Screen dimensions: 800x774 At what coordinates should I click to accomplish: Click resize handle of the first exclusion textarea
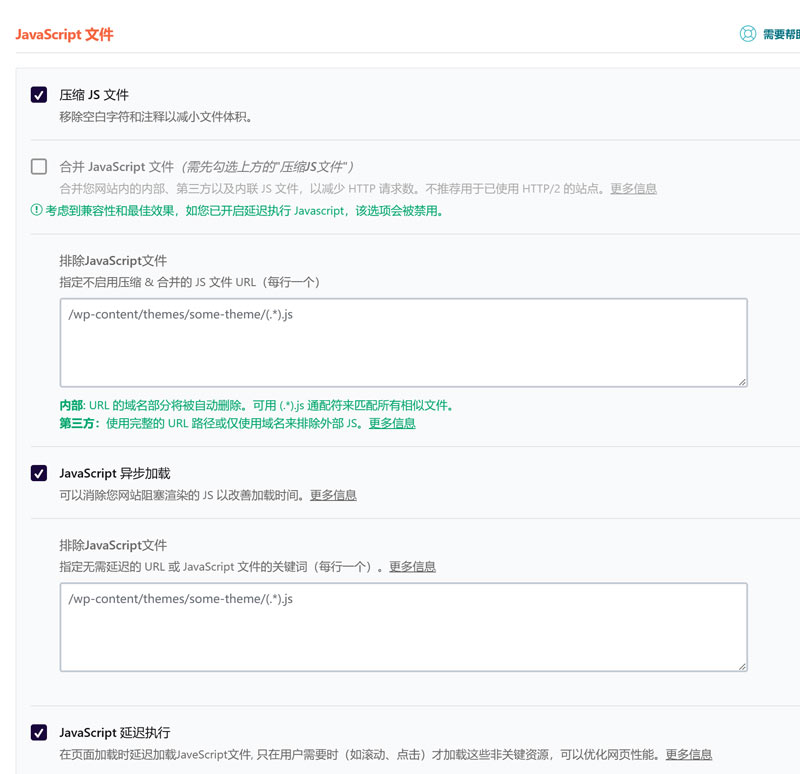[x=741, y=380]
